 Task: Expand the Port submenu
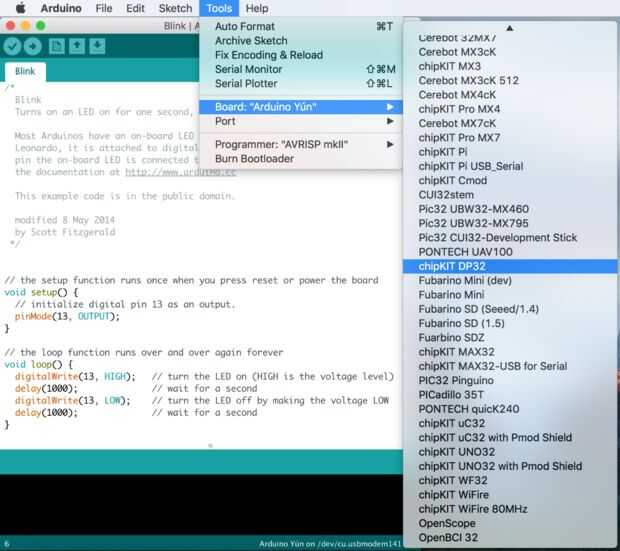click(301, 121)
